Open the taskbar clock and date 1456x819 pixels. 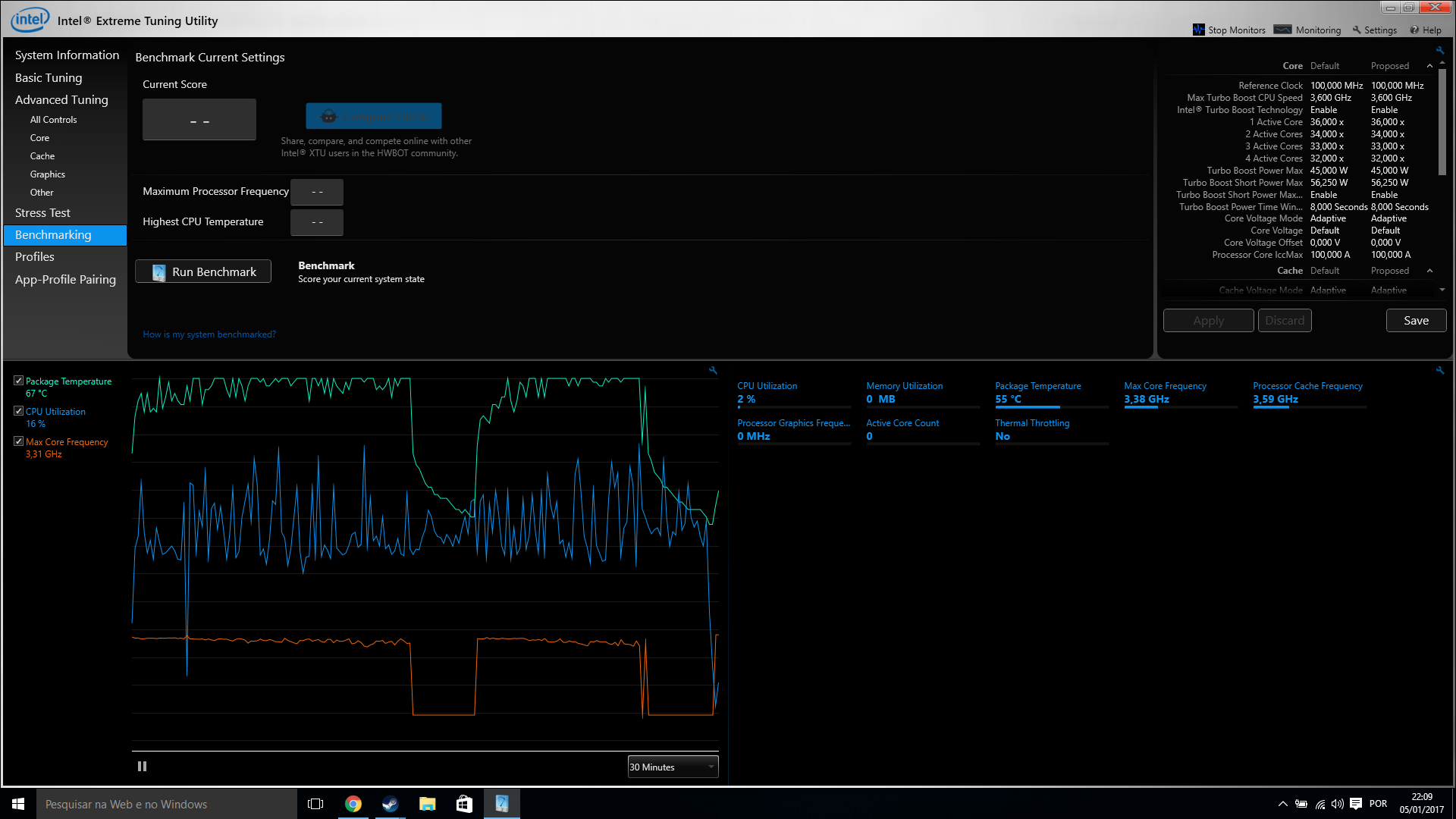pyautogui.click(x=1422, y=804)
